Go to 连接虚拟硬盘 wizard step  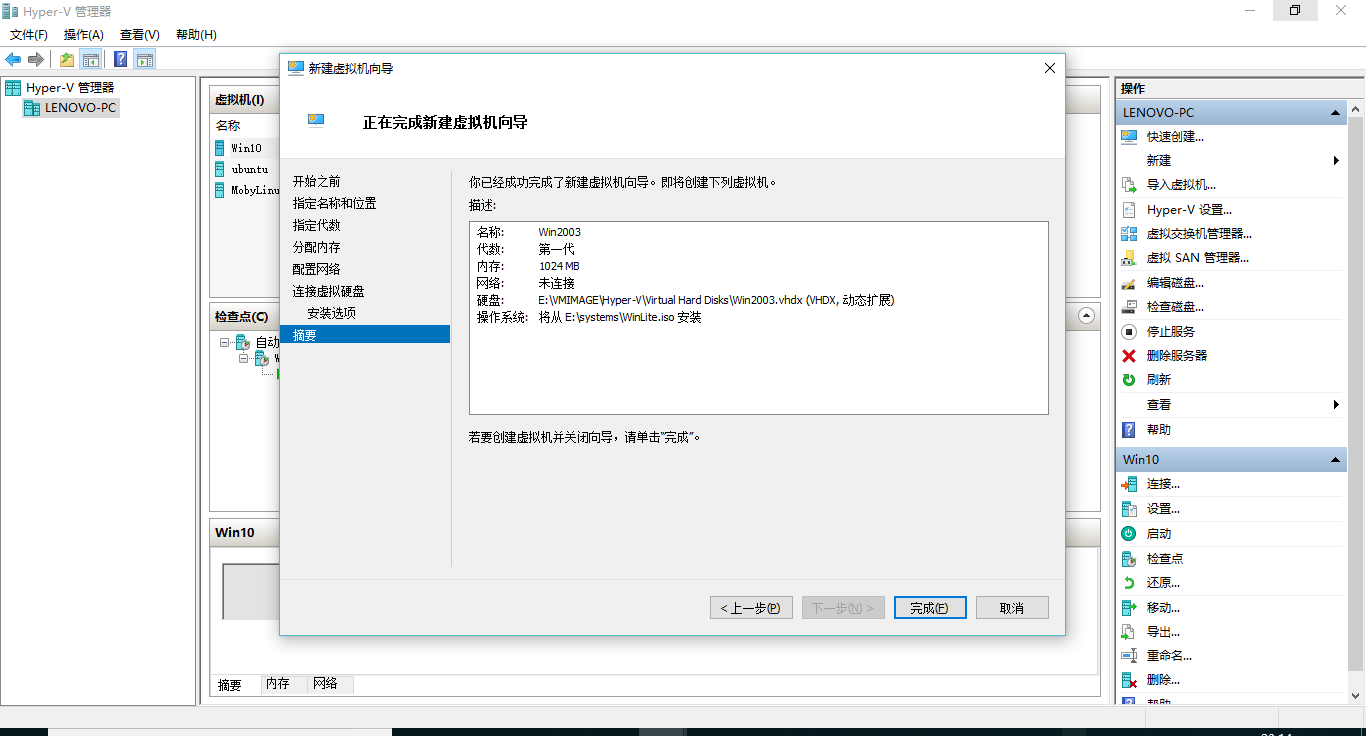[x=328, y=292]
